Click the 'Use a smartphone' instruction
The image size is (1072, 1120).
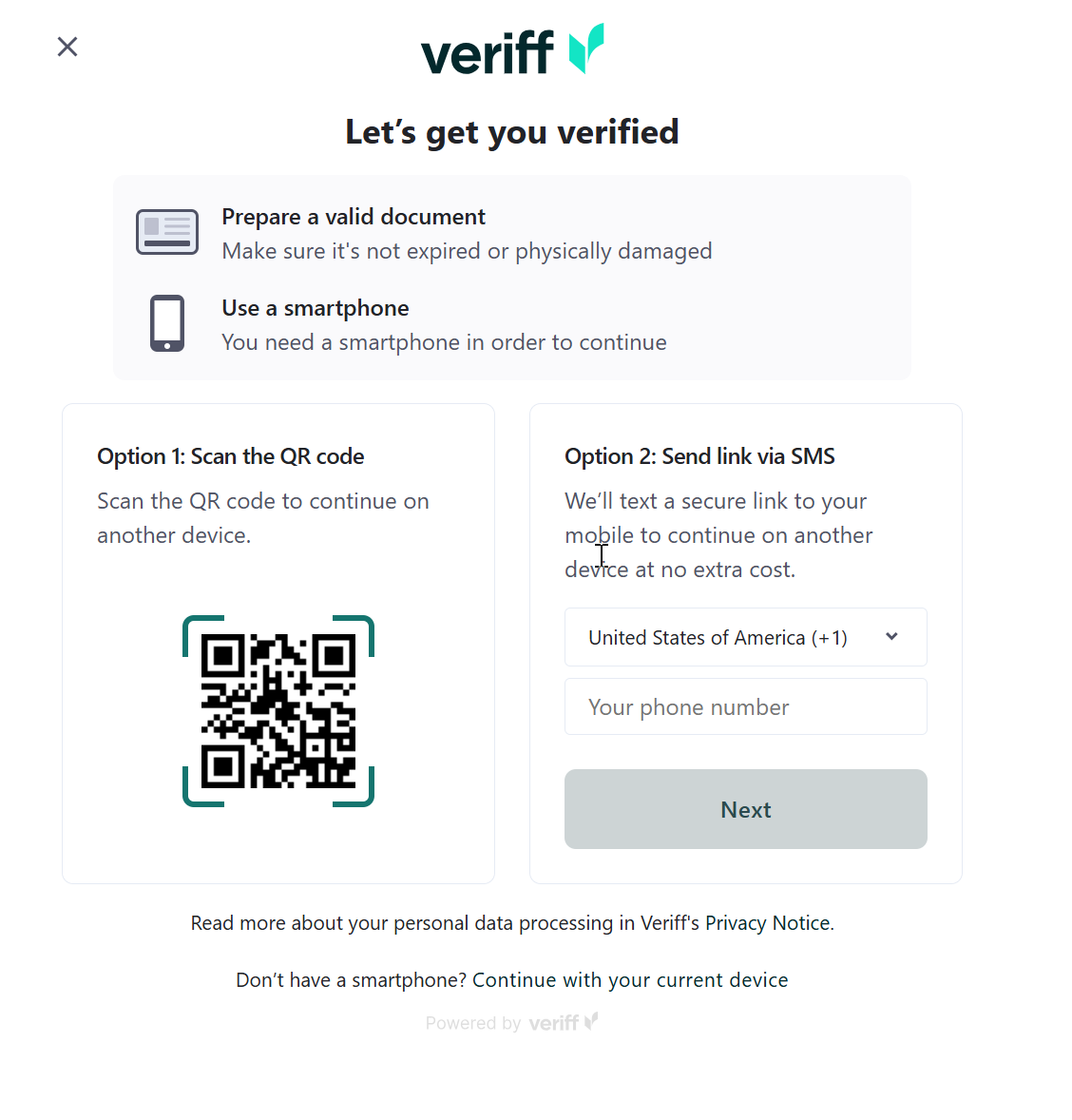pos(315,308)
